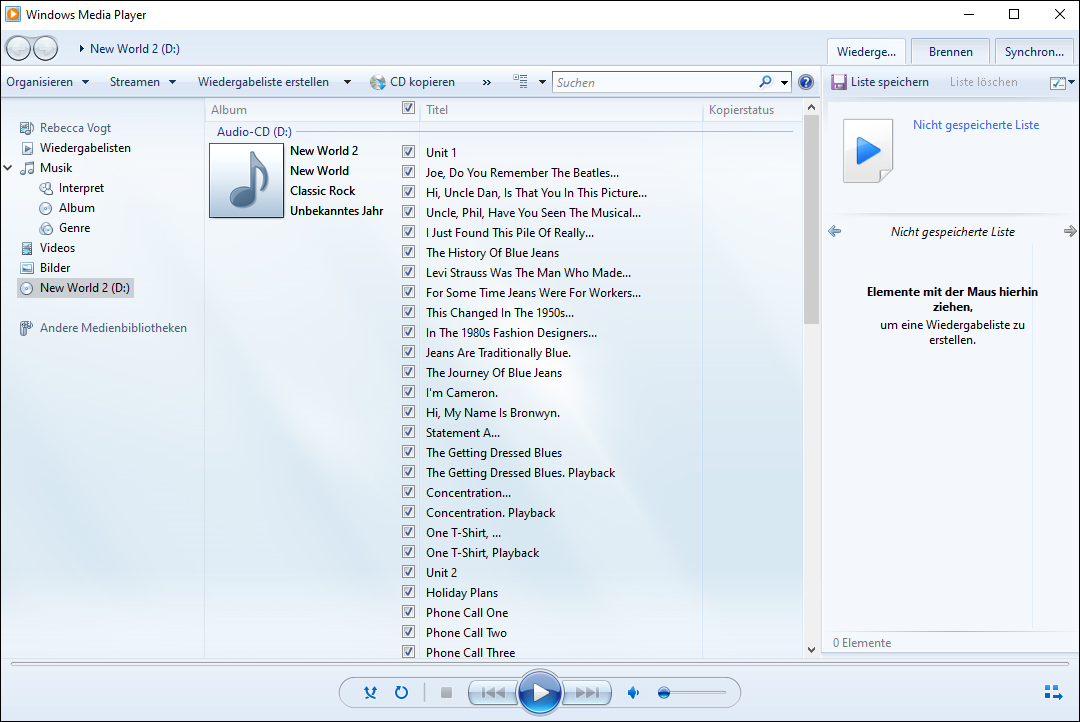Select Musik in the navigation tree
1080x722 pixels.
tap(55, 168)
